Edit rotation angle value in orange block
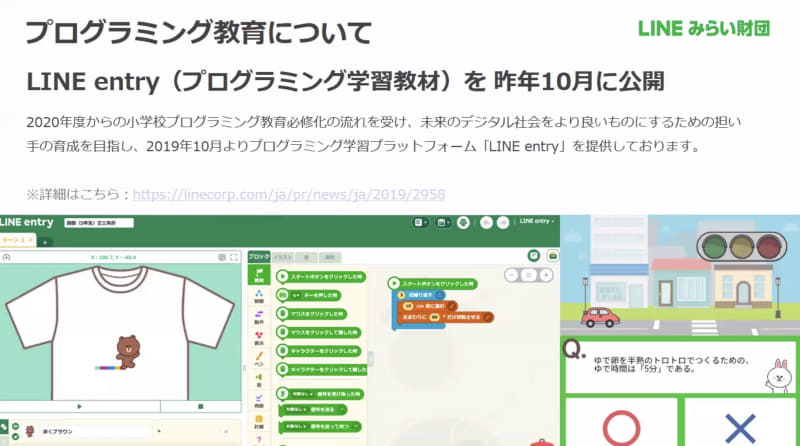The image size is (800, 446). point(434,317)
